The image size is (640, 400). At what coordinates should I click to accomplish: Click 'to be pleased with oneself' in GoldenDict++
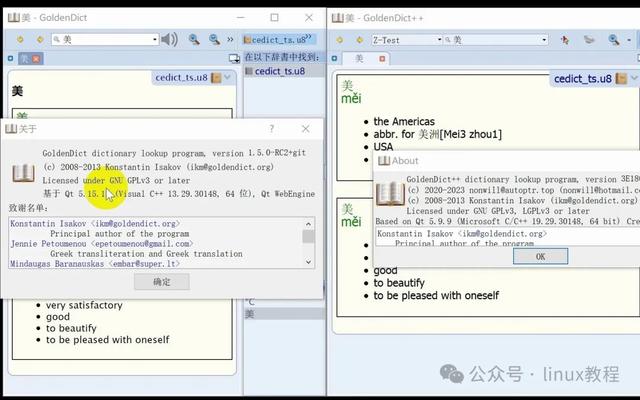tap(436, 296)
